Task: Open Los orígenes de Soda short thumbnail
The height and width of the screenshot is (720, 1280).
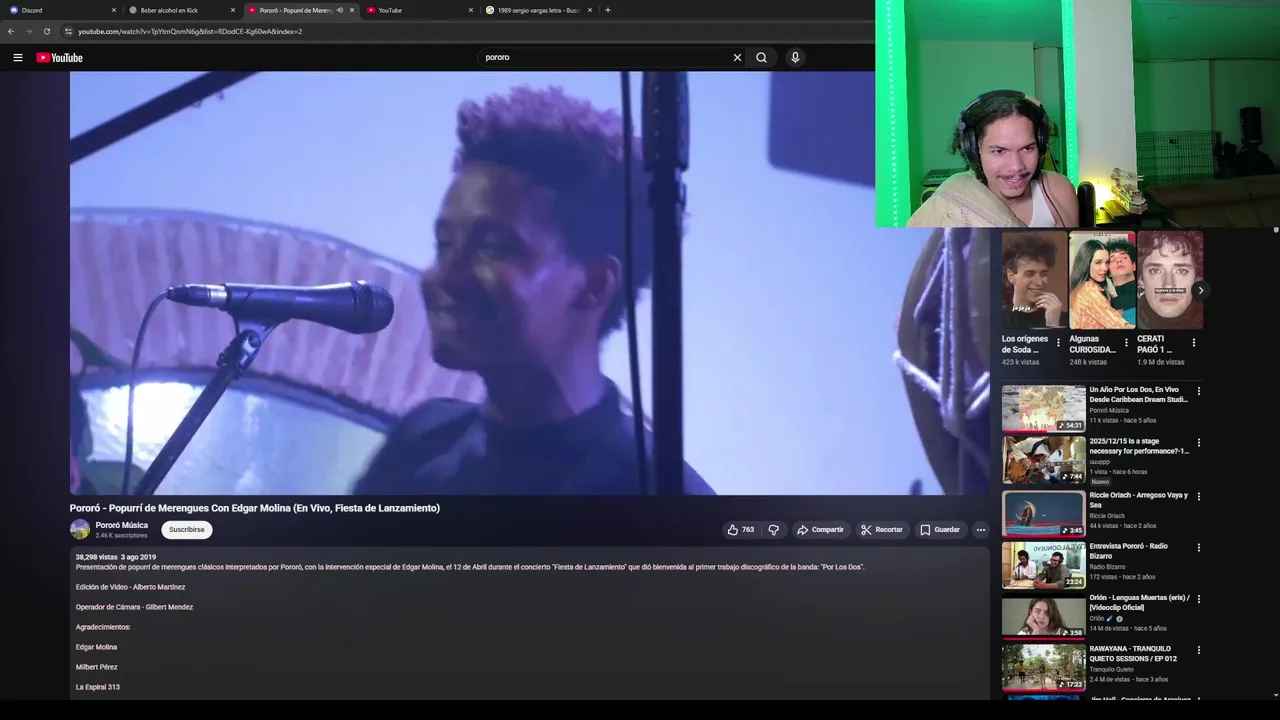Action: click(x=1034, y=280)
